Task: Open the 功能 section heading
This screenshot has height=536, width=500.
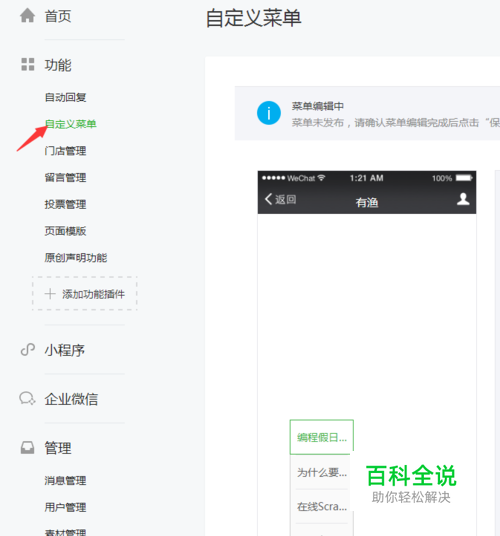Action: [58, 65]
